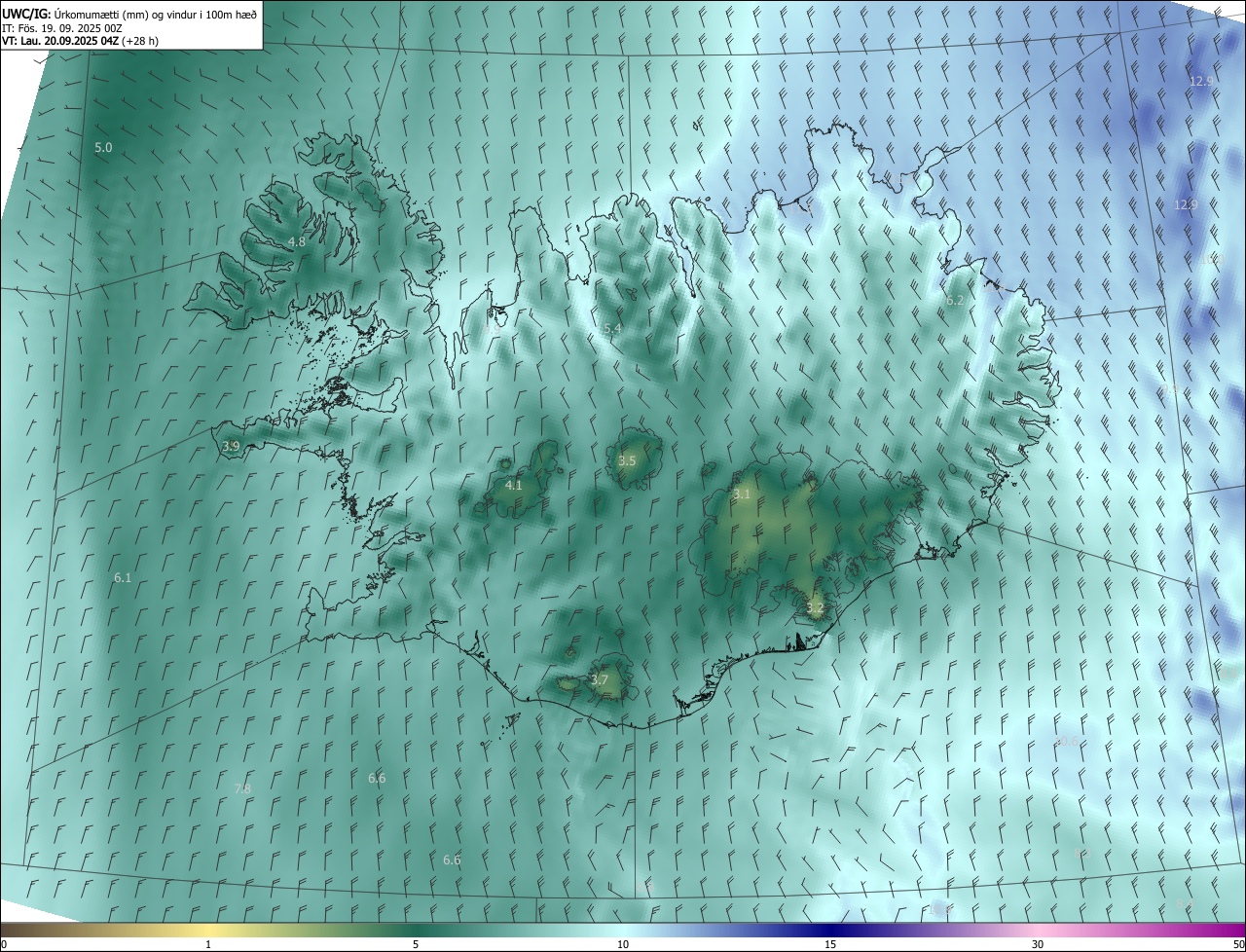This screenshot has width=1246, height=952.
Task: Click the yellow 1 tick on the colorbar
Action: pos(208,944)
